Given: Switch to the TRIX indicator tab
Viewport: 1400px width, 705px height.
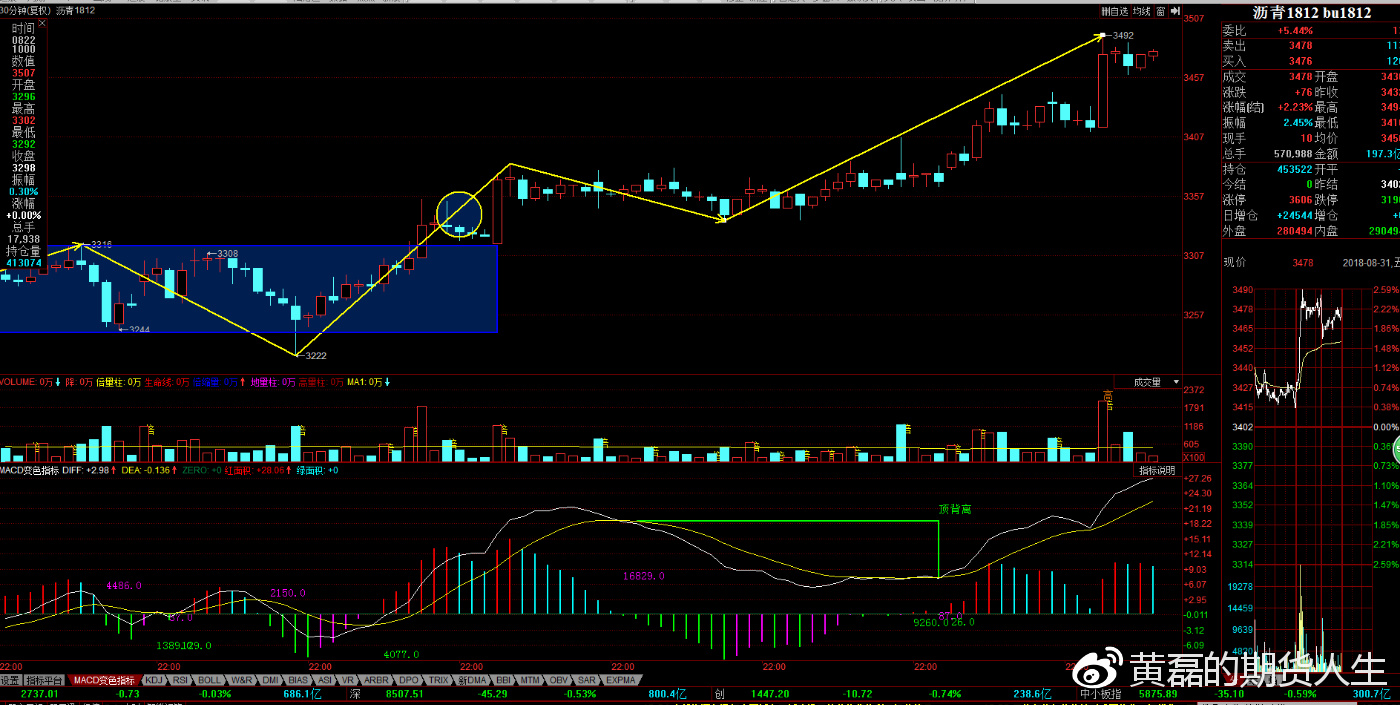Looking at the screenshot, I should coord(438,680).
